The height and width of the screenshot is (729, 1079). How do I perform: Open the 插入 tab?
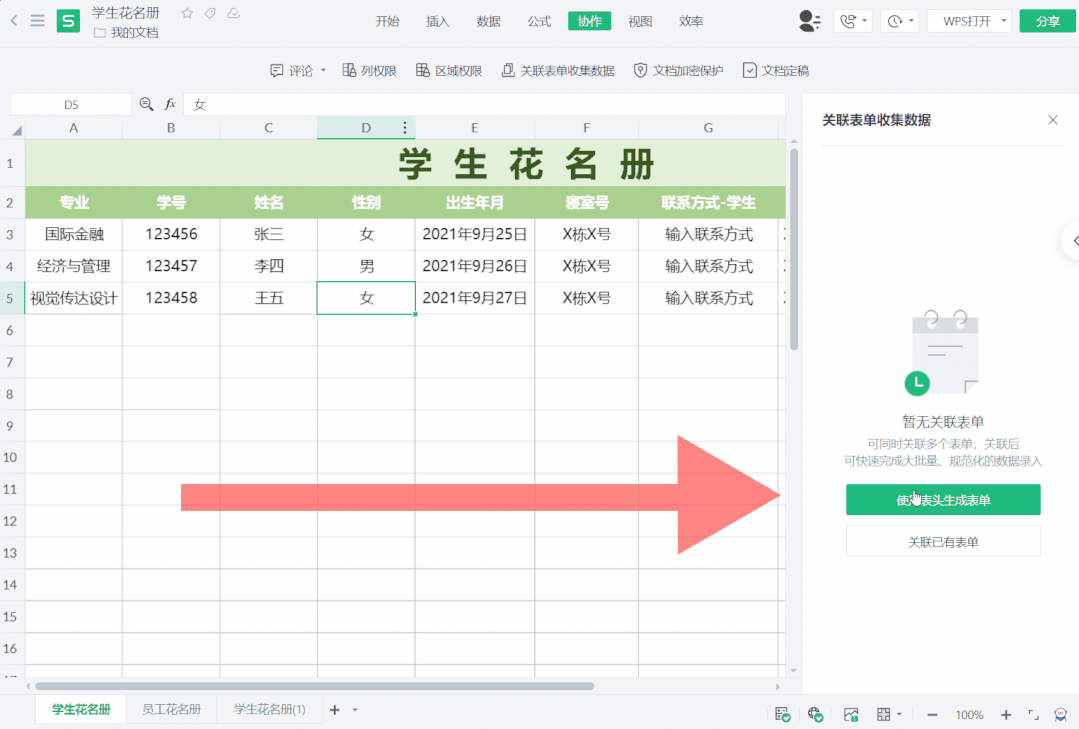click(x=438, y=21)
